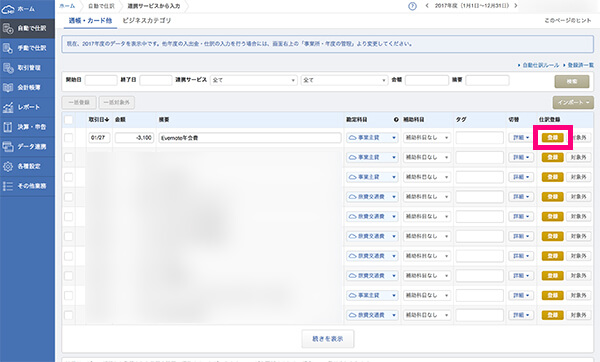Image resolution: width=600 pixels, height=362 pixels.
Task: Open その他業務 in the sidebar
Action: (27, 186)
